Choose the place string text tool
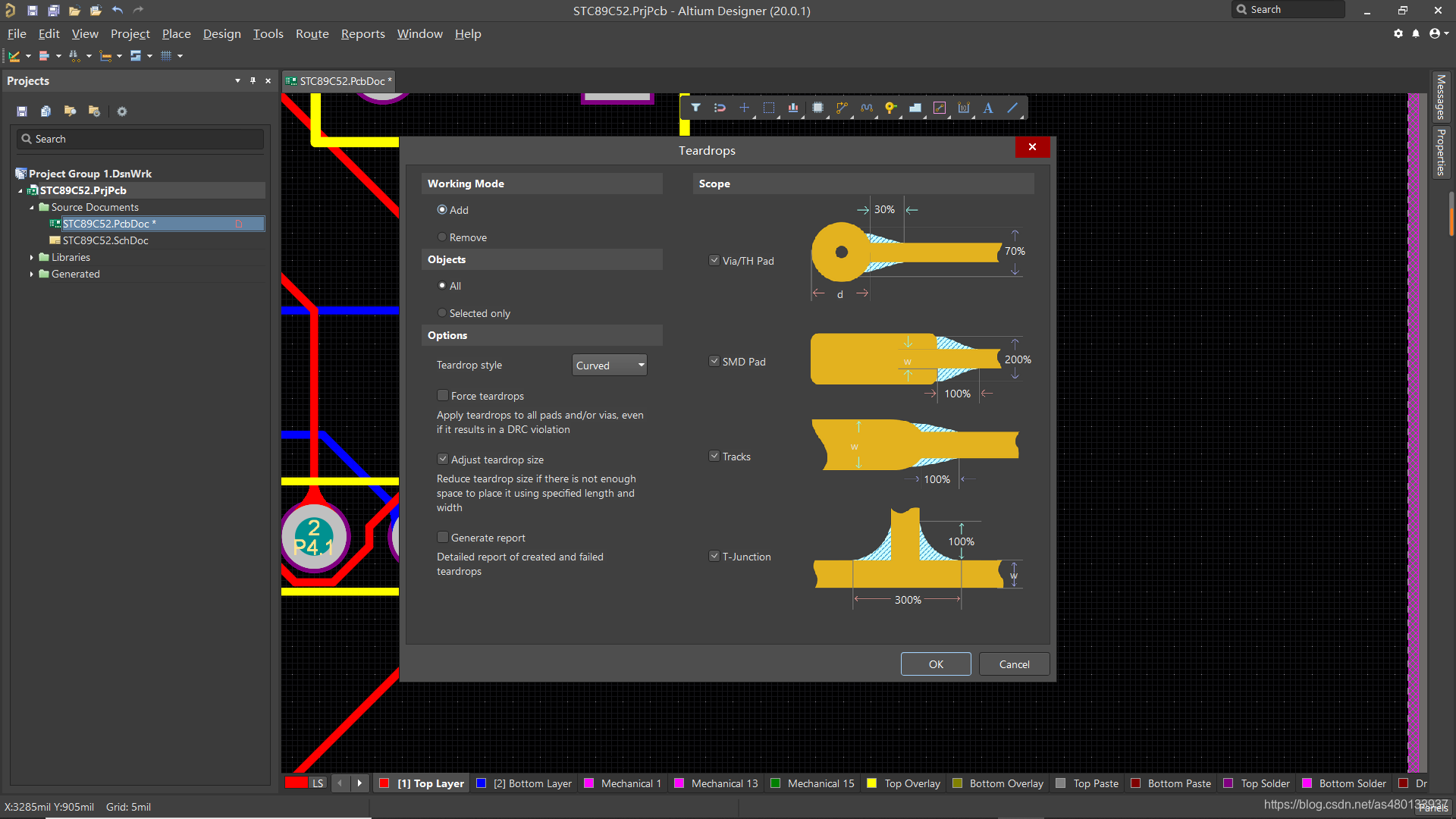1456x819 pixels. click(x=988, y=108)
